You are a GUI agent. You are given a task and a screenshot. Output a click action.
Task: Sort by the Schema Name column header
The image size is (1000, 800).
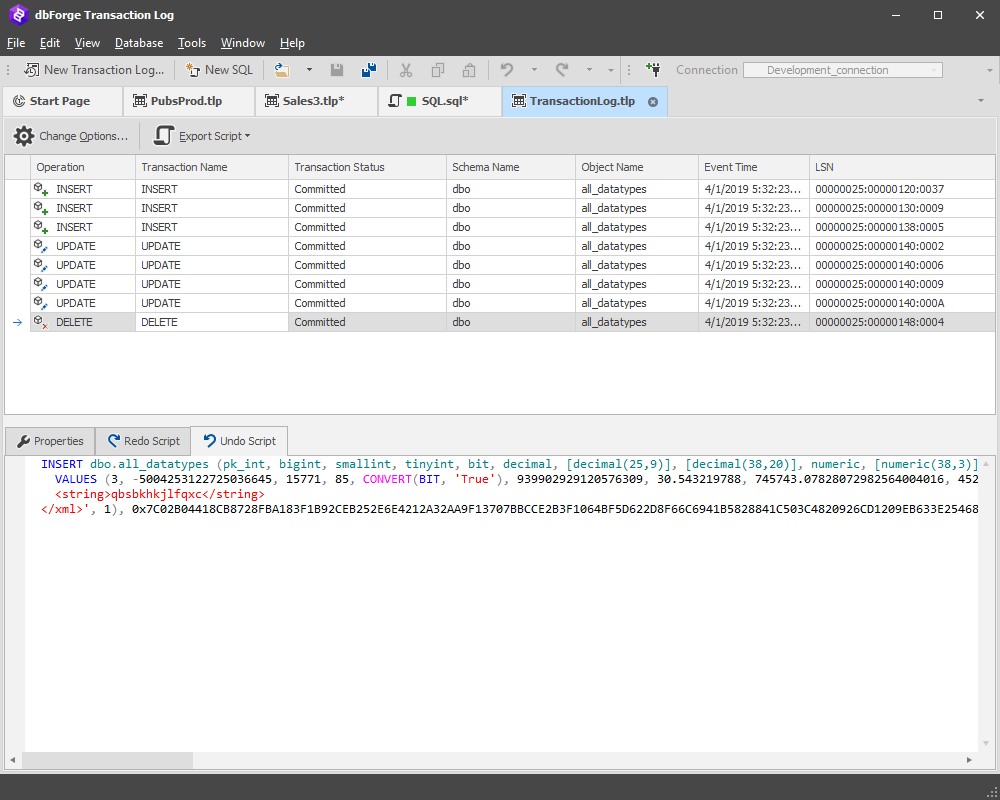click(x=511, y=167)
